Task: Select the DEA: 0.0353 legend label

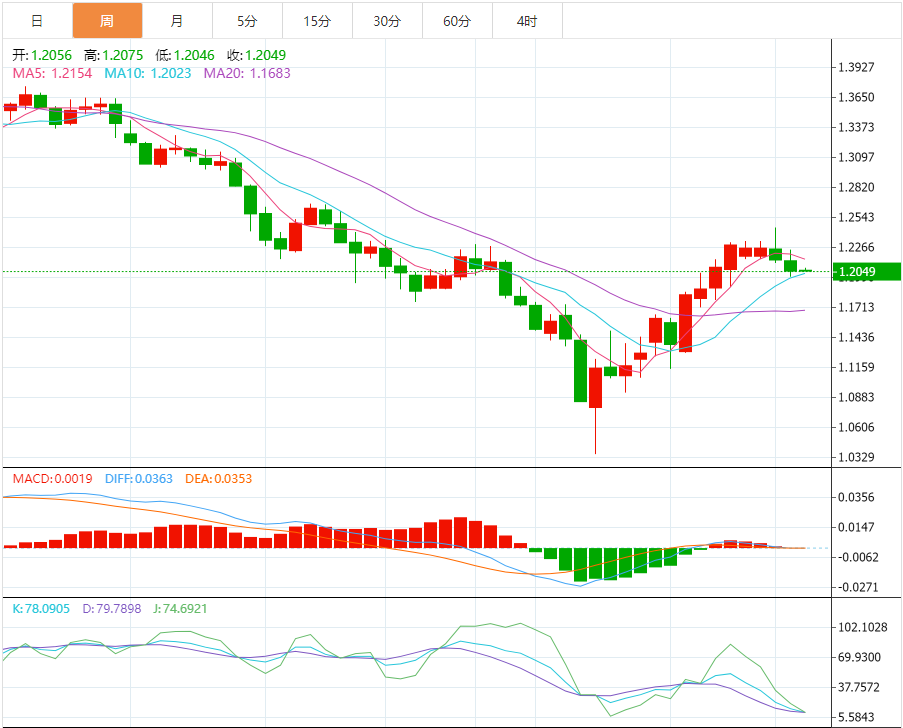Action: click(219, 479)
